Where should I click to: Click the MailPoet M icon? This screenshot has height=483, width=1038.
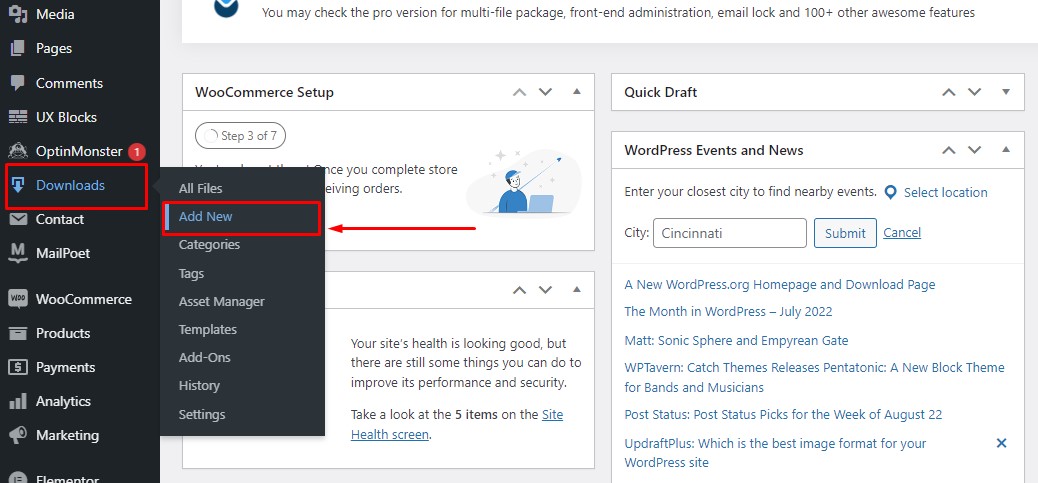click(x=18, y=253)
